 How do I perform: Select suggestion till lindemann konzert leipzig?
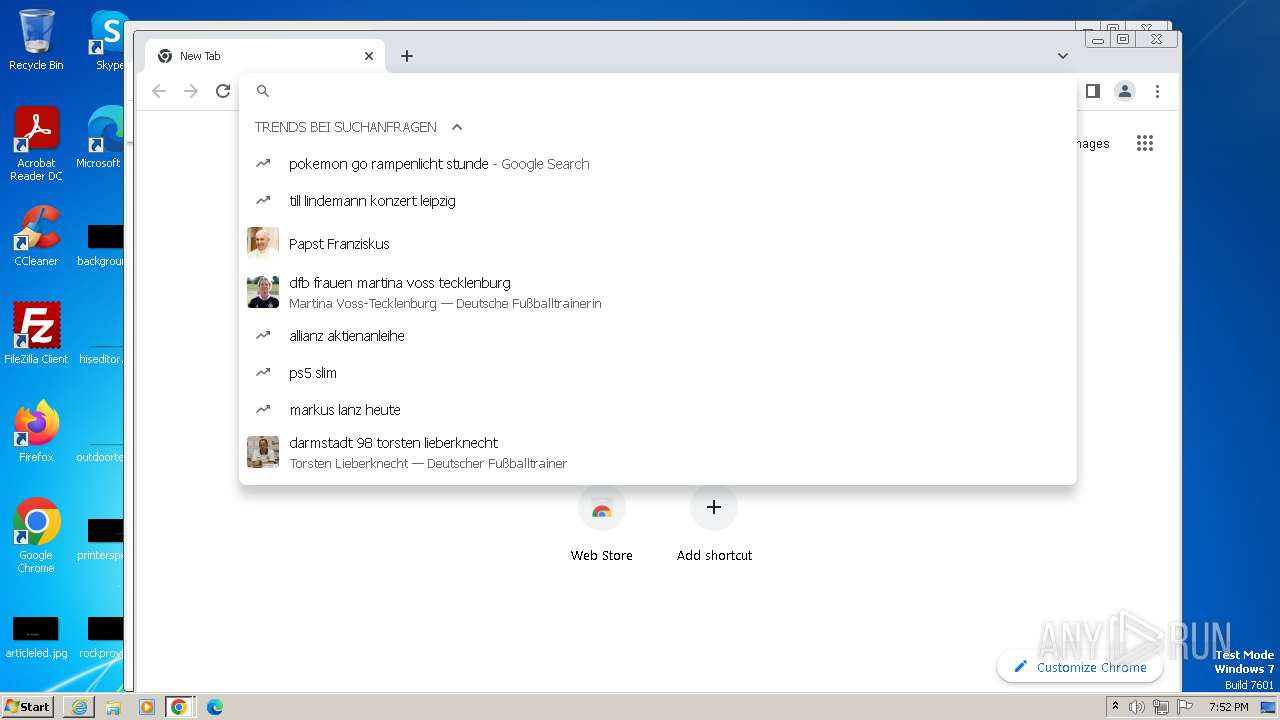point(658,201)
